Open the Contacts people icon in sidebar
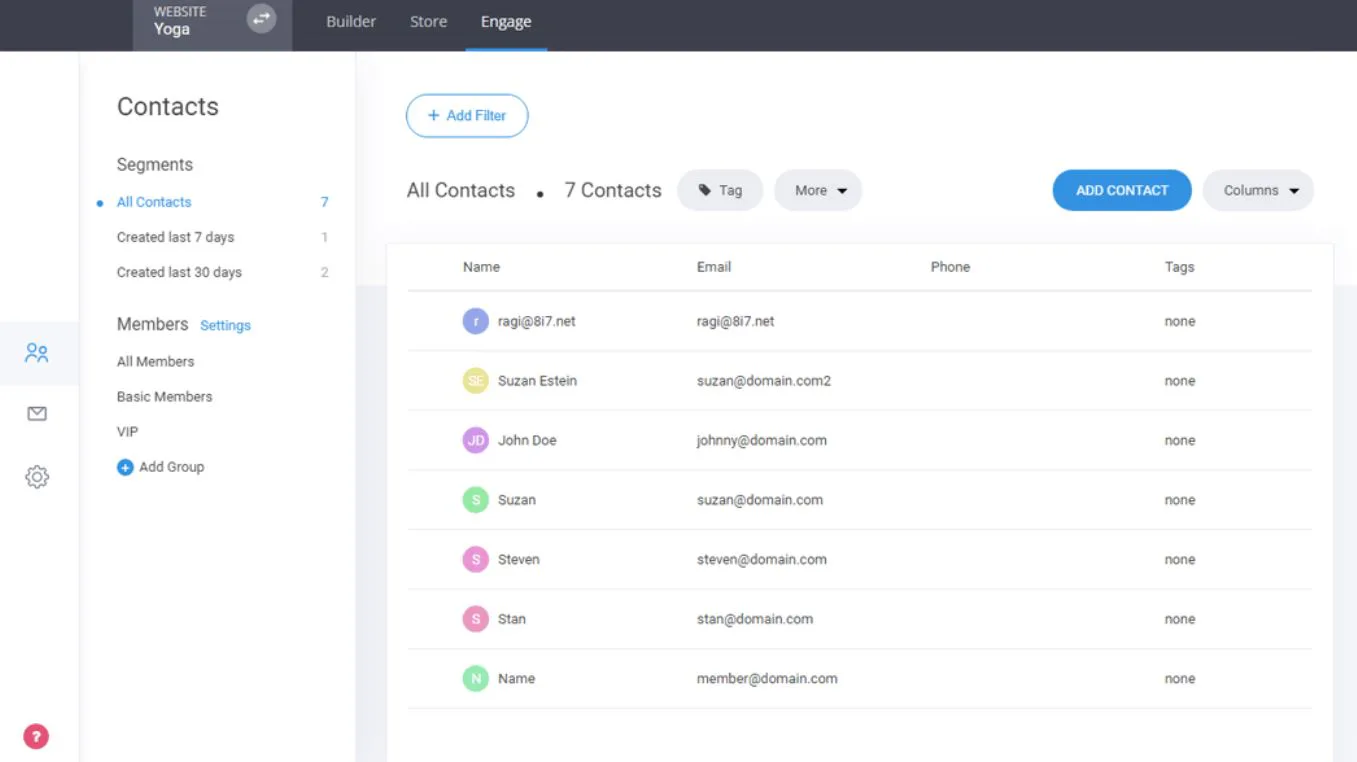This screenshot has width=1357, height=762. (37, 353)
